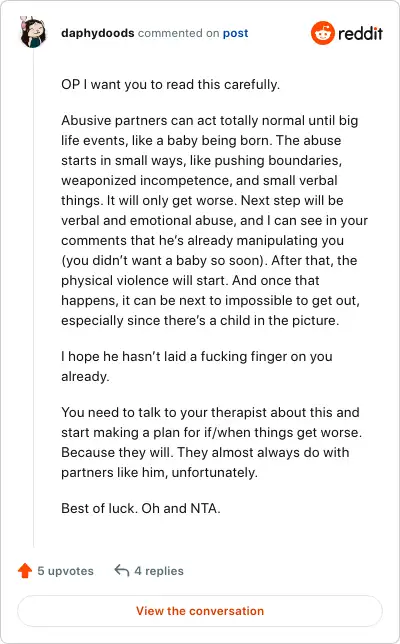Follow the blue "post" link
This screenshot has width=400, height=644.
(x=235, y=33)
